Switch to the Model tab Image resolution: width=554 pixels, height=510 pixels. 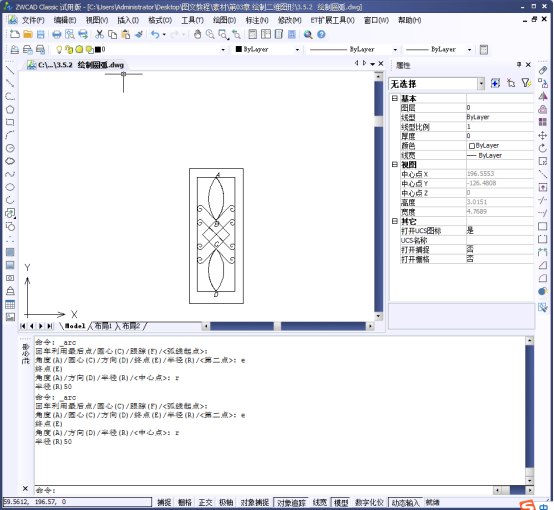click(75, 326)
